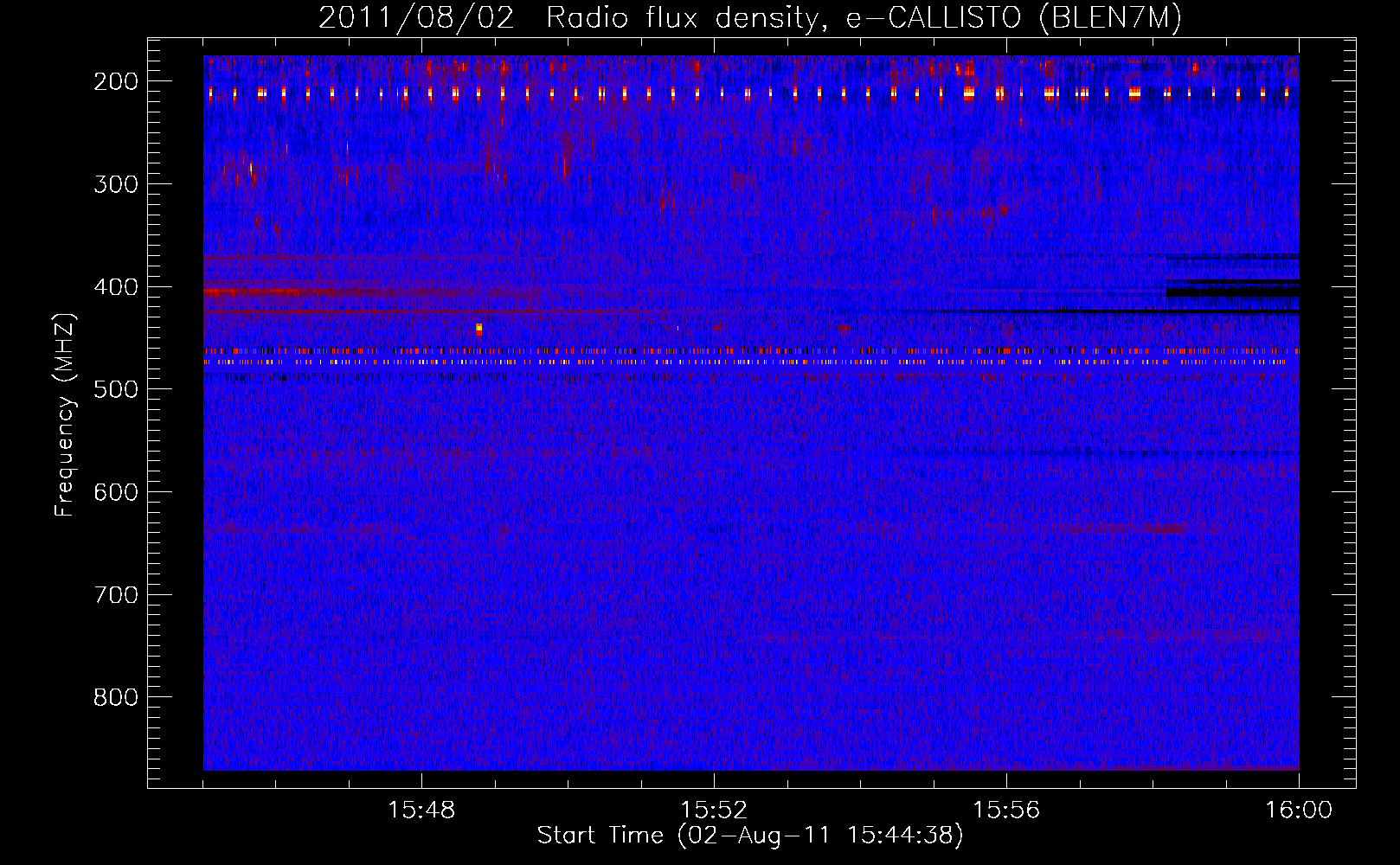Click the 700 frequency tick label
Image resolution: width=1400 pixels, height=865 pixels.
pyautogui.click(x=116, y=595)
